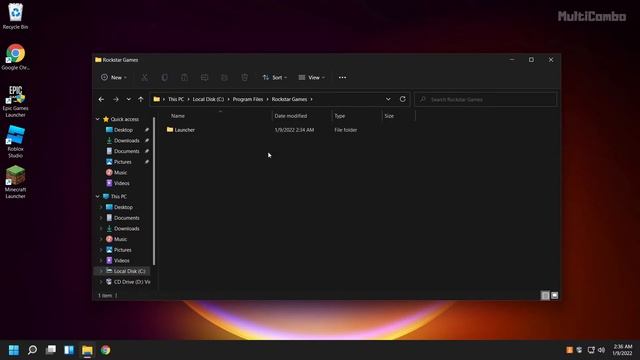
Task: Click Chrome icon on taskbar
Action: (x=106, y=350)
